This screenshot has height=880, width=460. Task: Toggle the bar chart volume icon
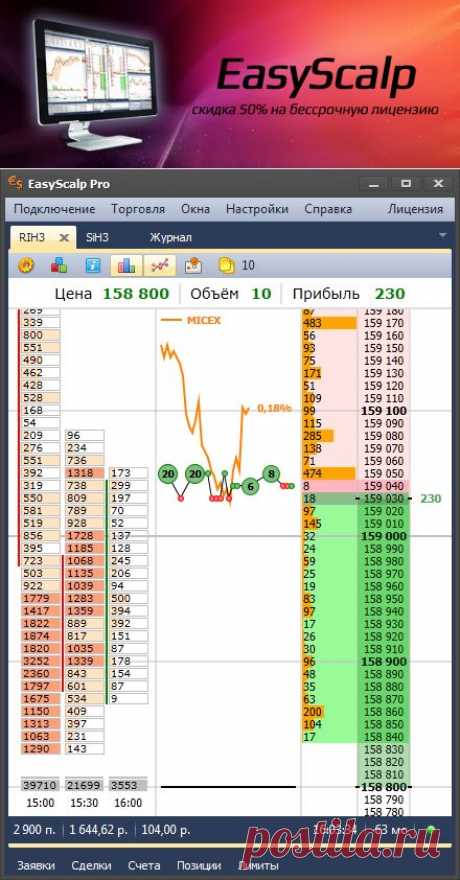coord(126,265)
